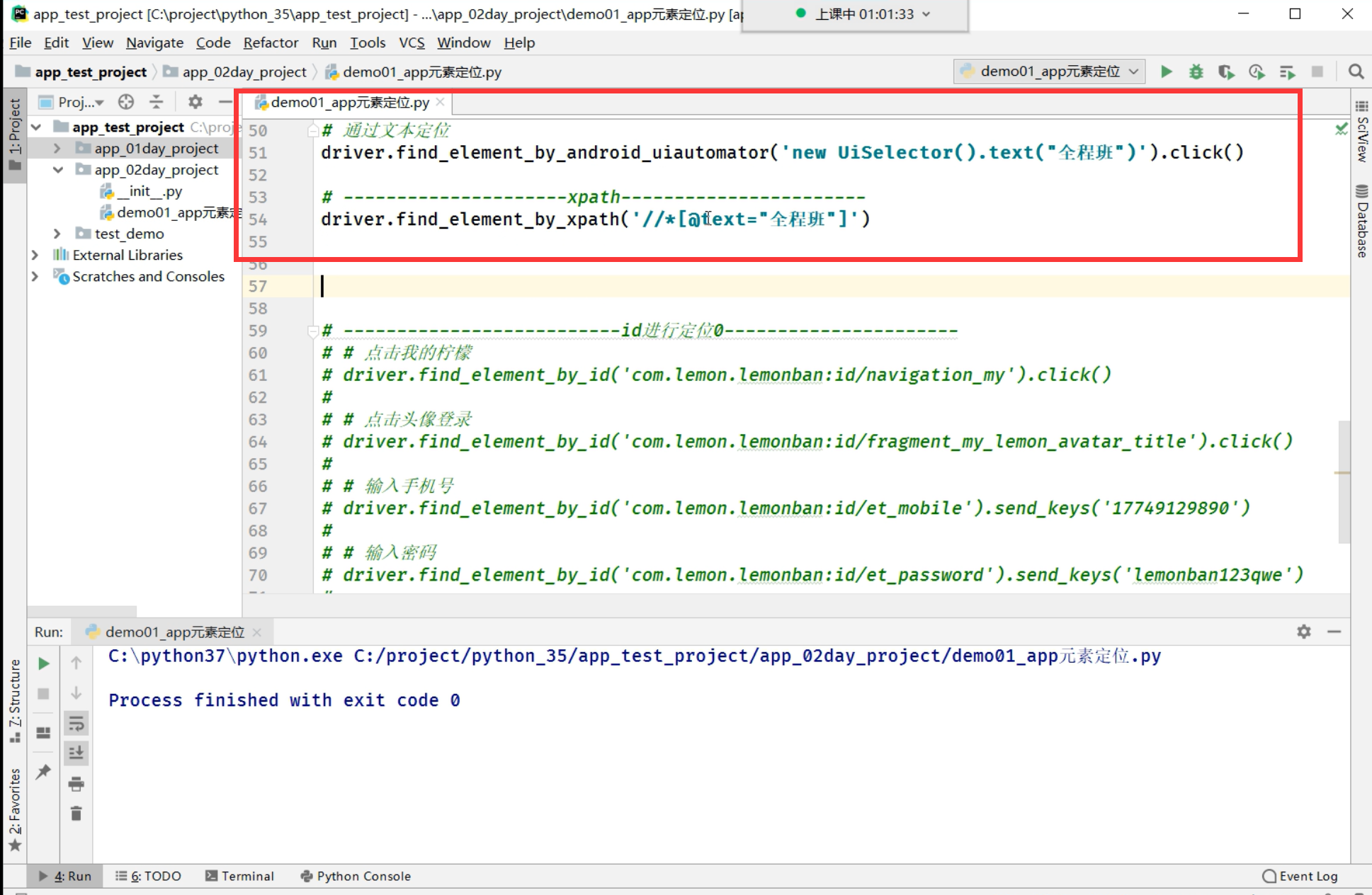Image resolution: width=1372 pixels, height=895 pixels.
Task: Open the Python Console
Action: coord(356,876)
